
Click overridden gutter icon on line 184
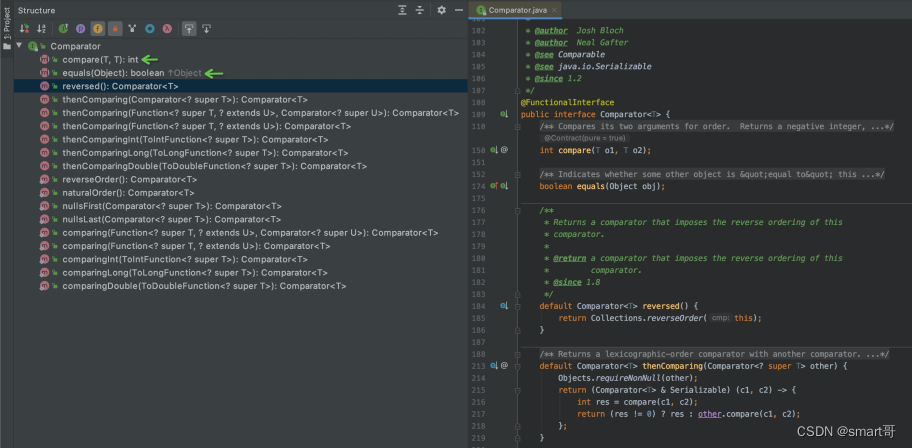tap(504, 306)
